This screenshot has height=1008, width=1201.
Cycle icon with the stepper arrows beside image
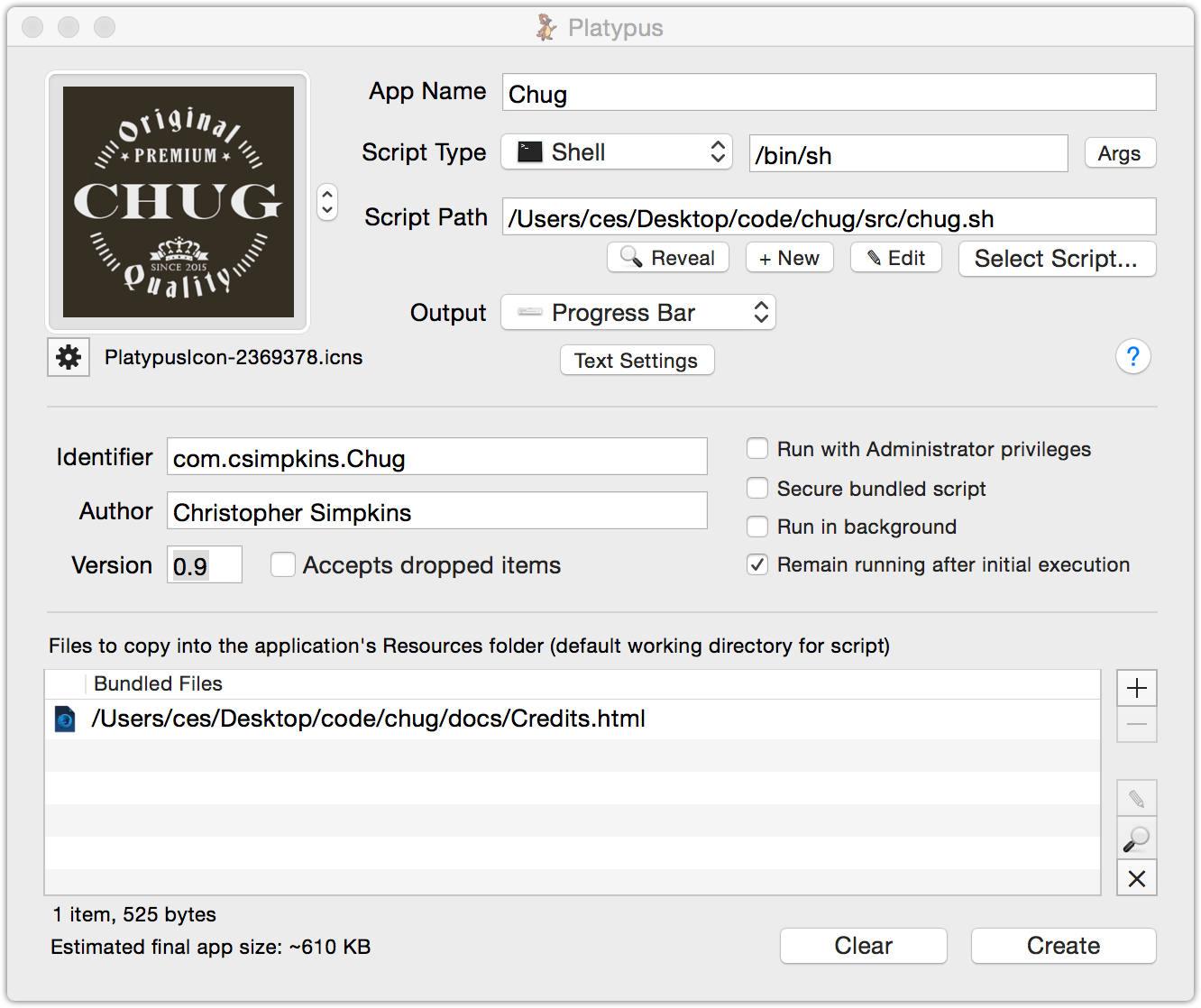(x=327, y=202)
